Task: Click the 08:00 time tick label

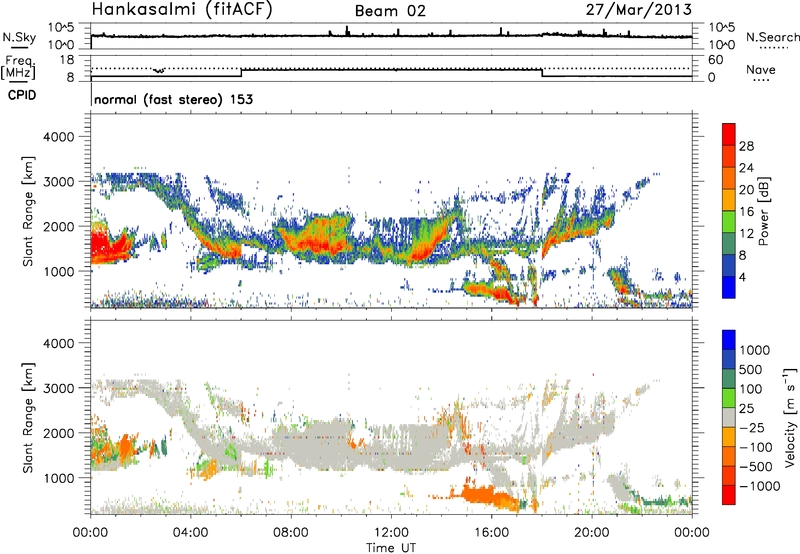Action: [291, 533]
